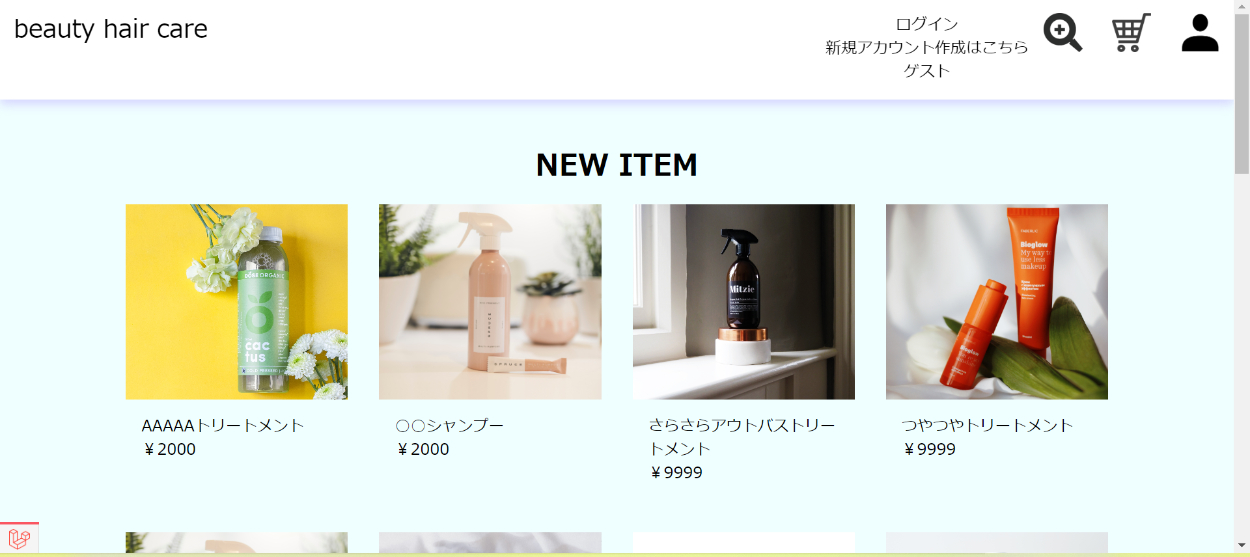This screenshot has height=557, width=1250.
Task: Click the ログイン link
Action: tap(927, 24)
